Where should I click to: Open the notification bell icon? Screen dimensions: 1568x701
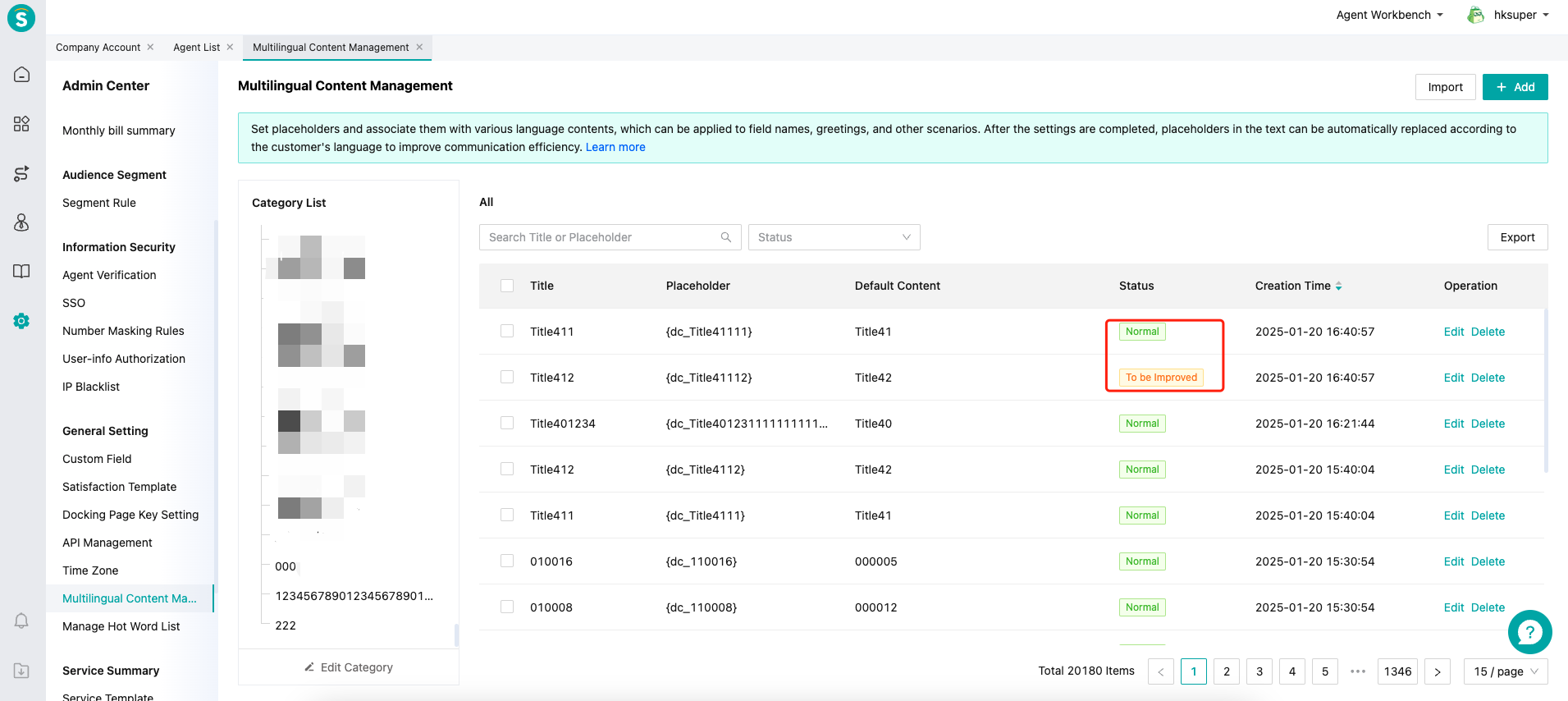click(x=22, y=621)
